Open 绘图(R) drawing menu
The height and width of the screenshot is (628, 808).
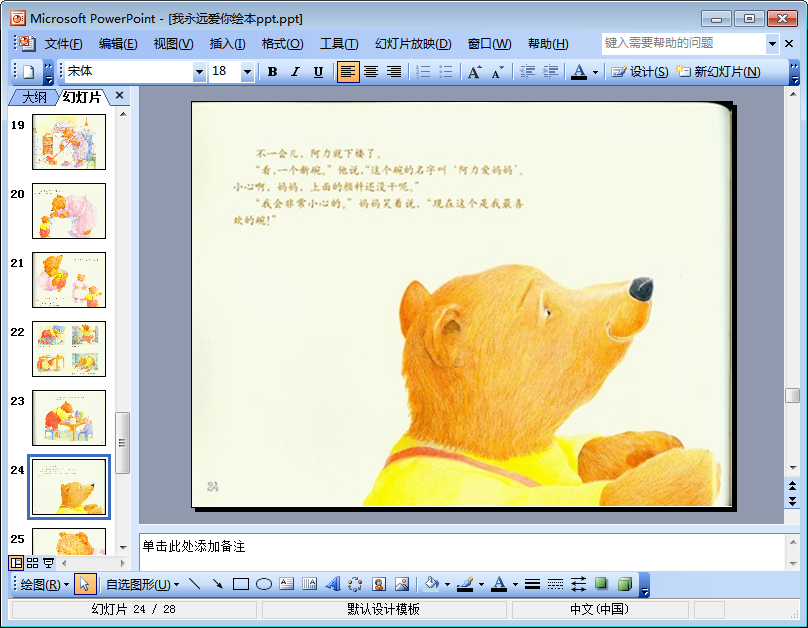click(44, 584)
